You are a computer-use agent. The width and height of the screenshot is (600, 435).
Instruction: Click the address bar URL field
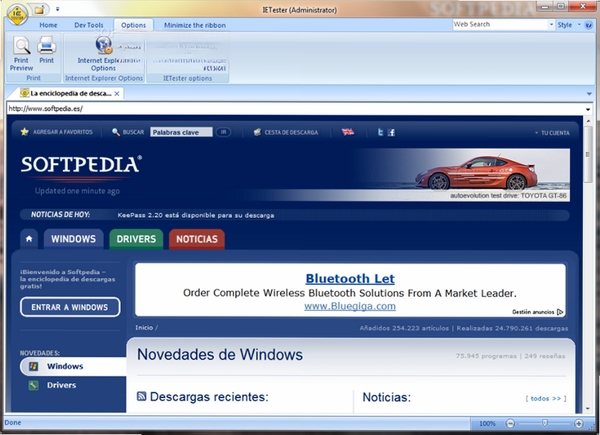[x=295, y=109]
